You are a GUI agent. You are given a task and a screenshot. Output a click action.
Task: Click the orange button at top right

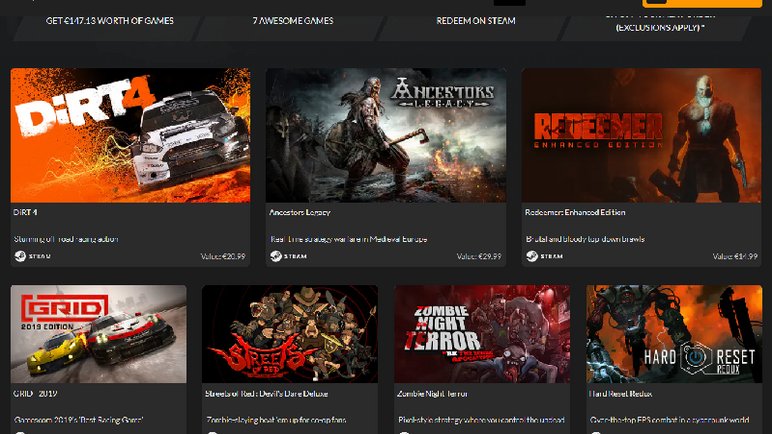tap(702, 3)
